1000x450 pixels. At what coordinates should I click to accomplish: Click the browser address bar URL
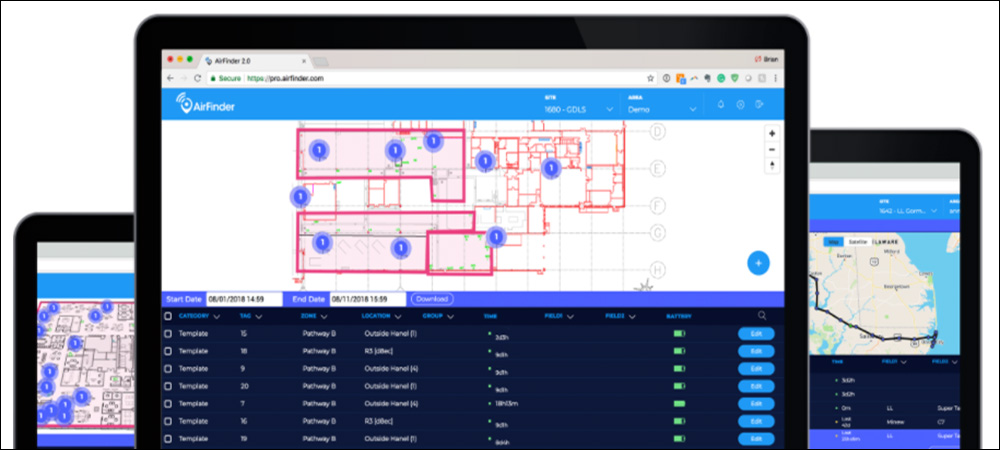pyautogui.click(x=286, y=78)
